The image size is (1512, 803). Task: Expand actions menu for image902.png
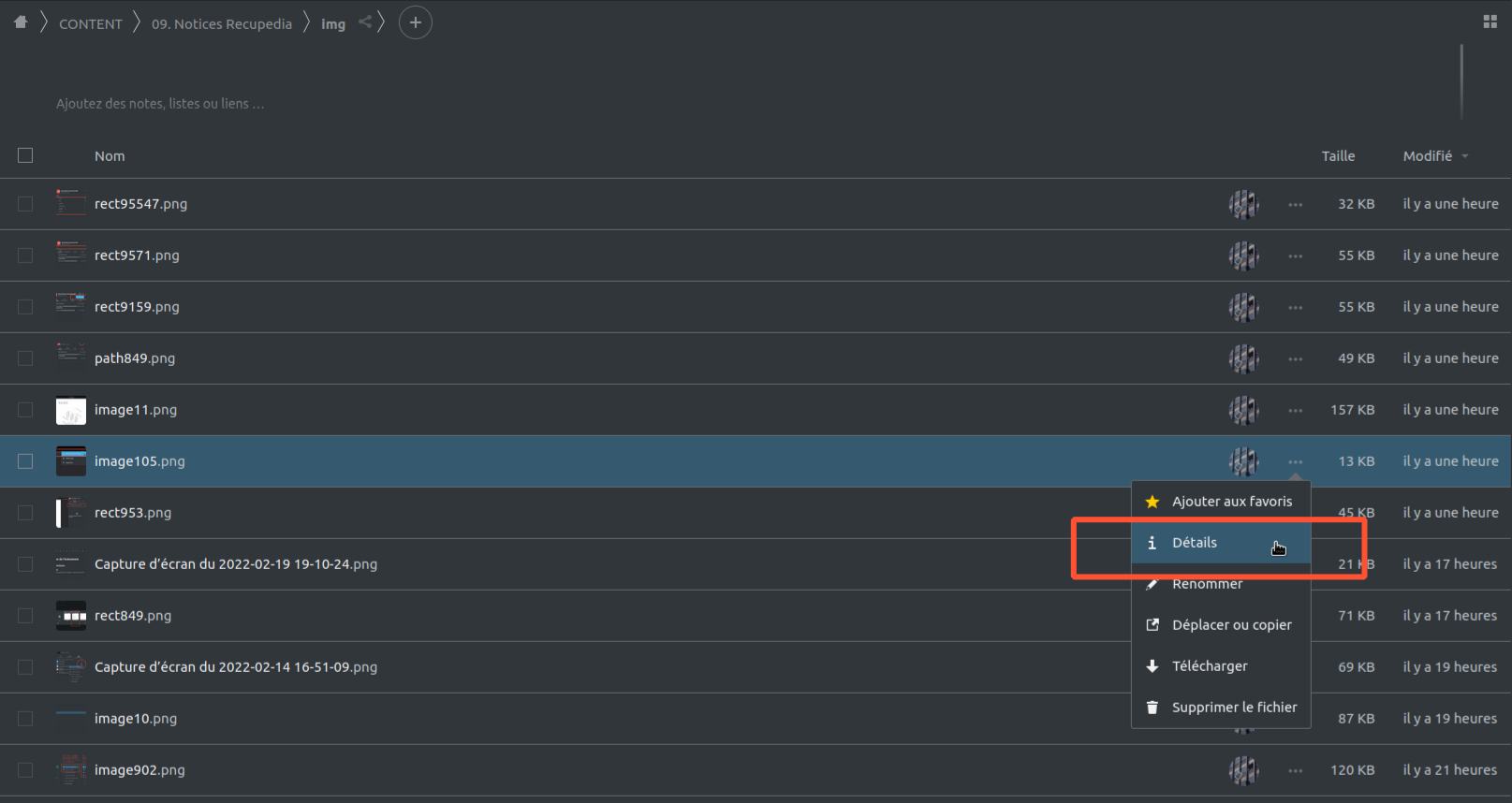(x=1295, y=770)
